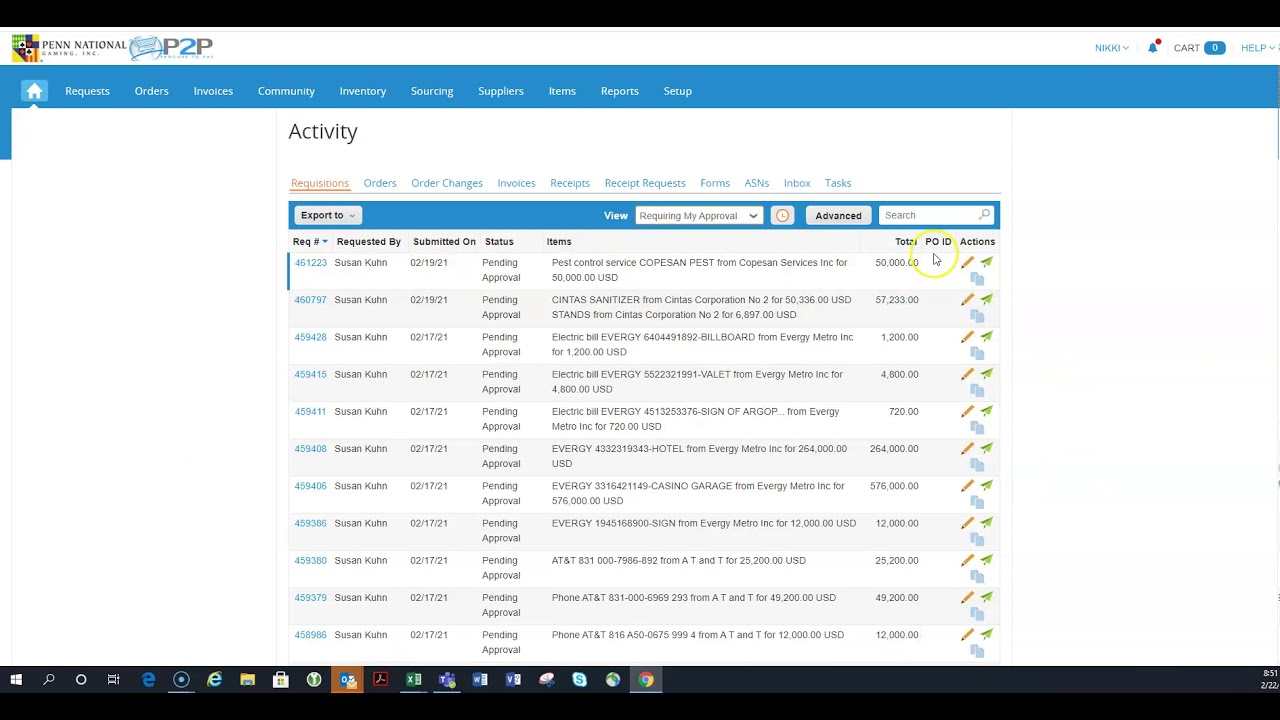This screenshot has height=720, width=1280.
Task: Open Google Chrome from the taskbar
Action: click(x=646, y=680)
